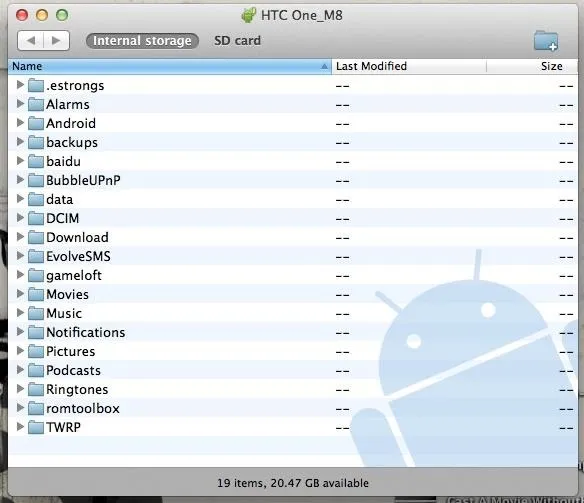Click the backups folder icon
584x503 pixels.
tap(36, 142)
